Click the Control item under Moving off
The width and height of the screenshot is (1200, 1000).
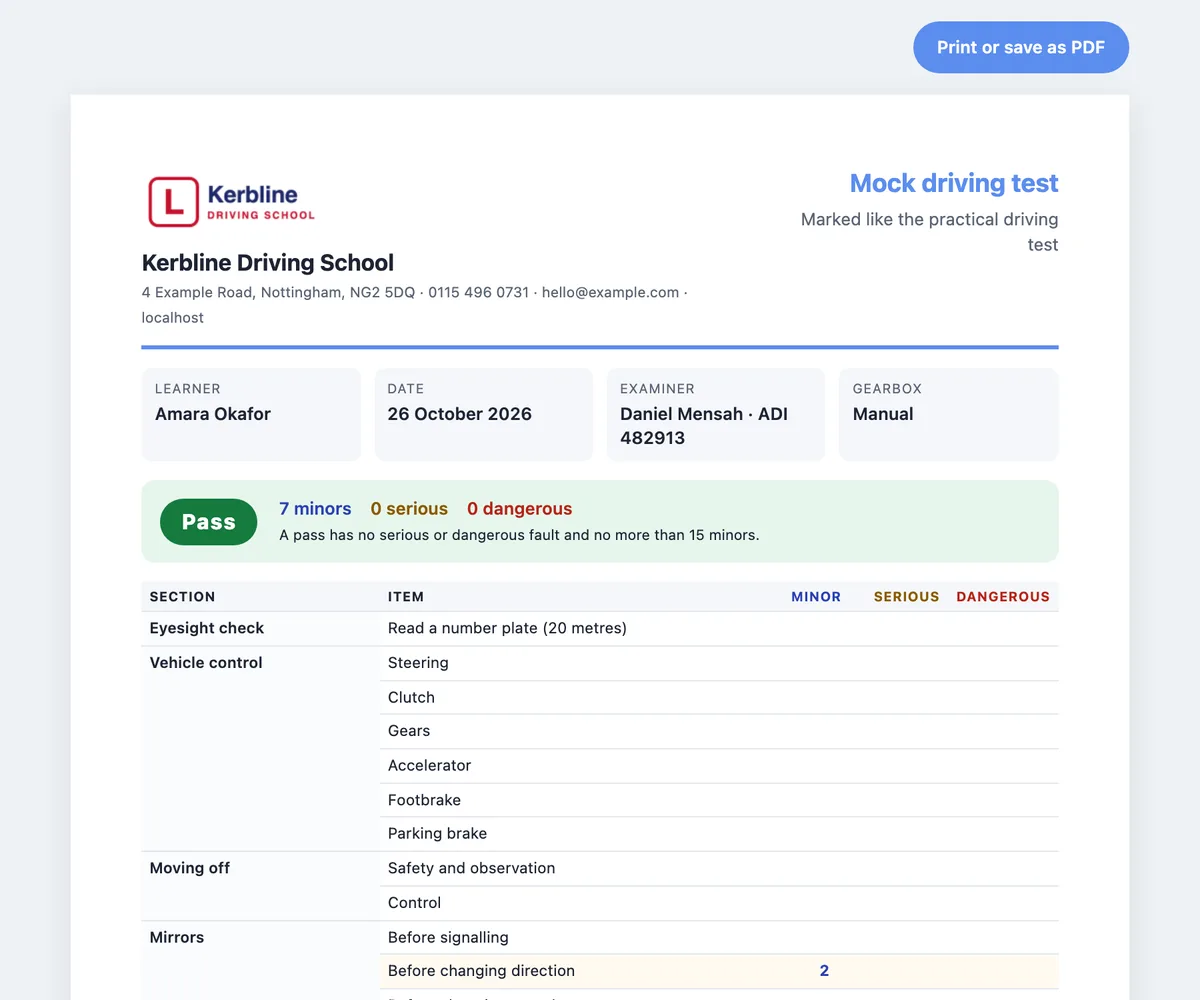[414, 903]
